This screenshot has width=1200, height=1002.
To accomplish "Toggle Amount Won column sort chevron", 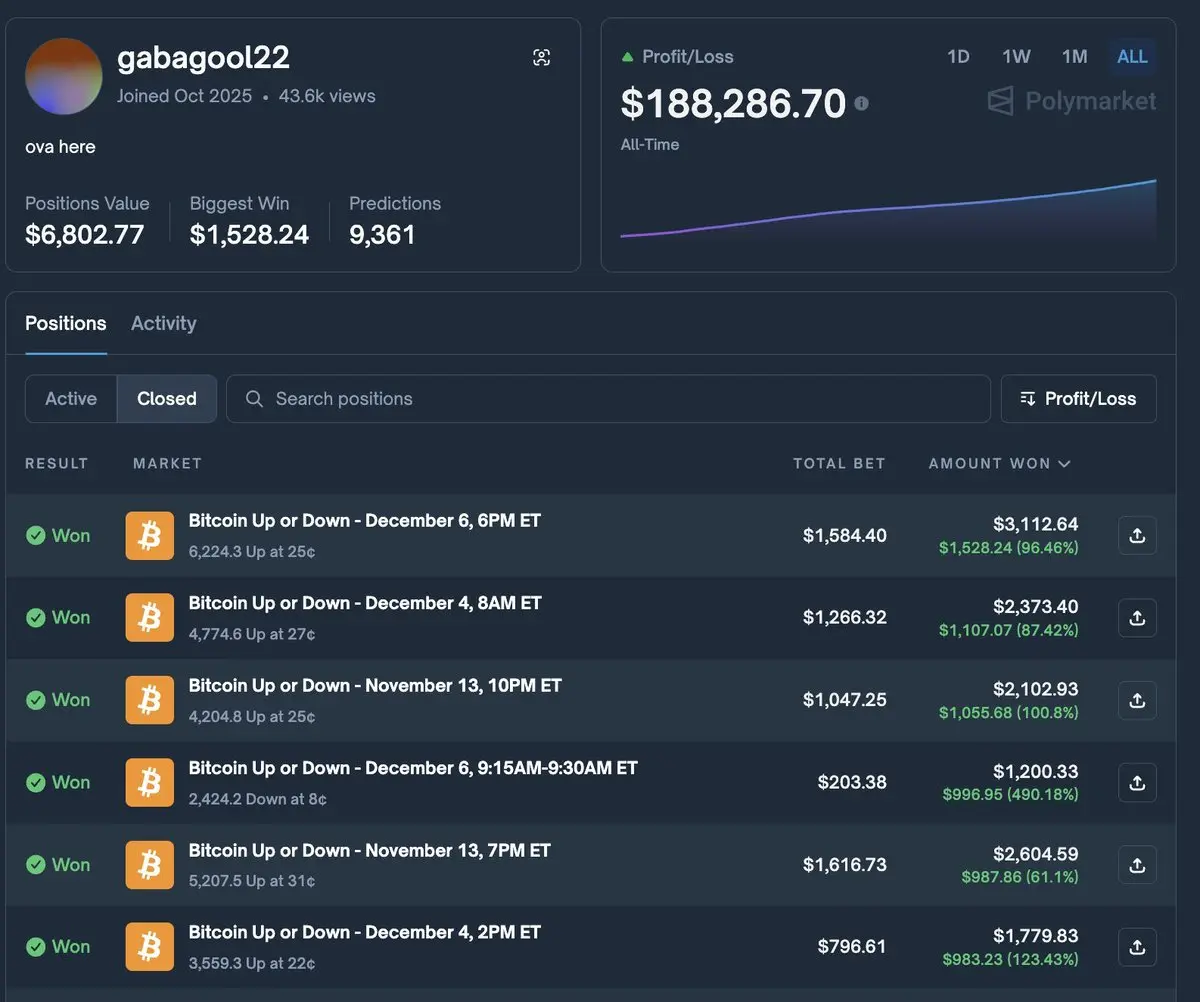I will (x=1064, y=463).
